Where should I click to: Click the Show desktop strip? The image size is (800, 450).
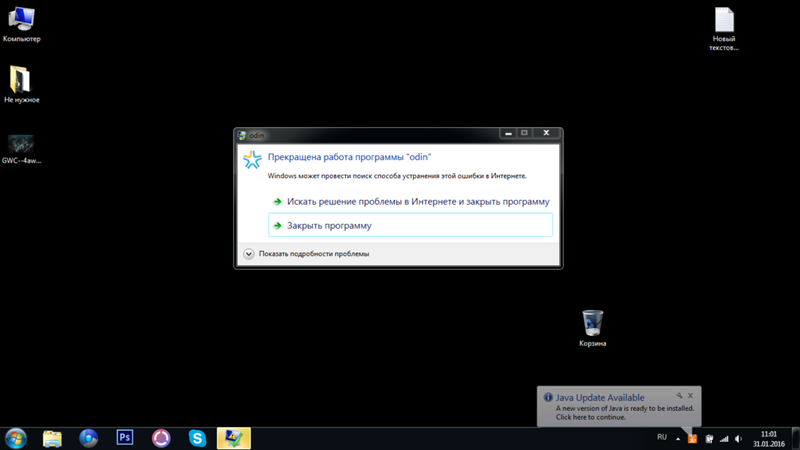(796, 439)
